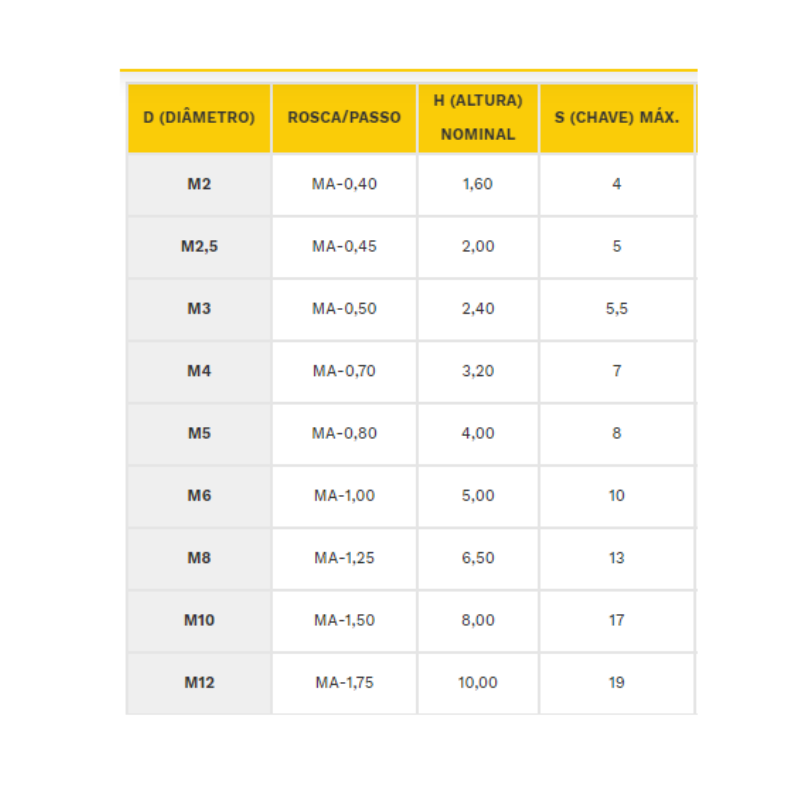Select the 5,5 key size cell
800x800 pixels.
616,309
